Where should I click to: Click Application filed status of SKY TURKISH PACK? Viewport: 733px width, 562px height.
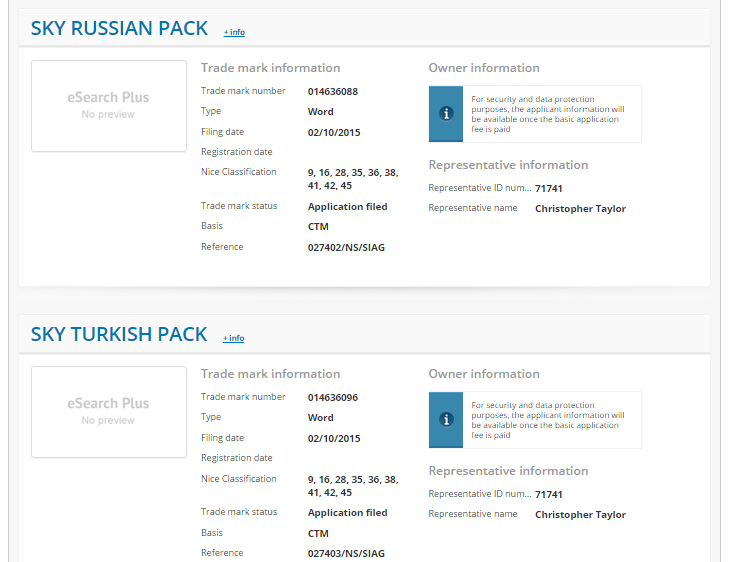tap(348, 513)
